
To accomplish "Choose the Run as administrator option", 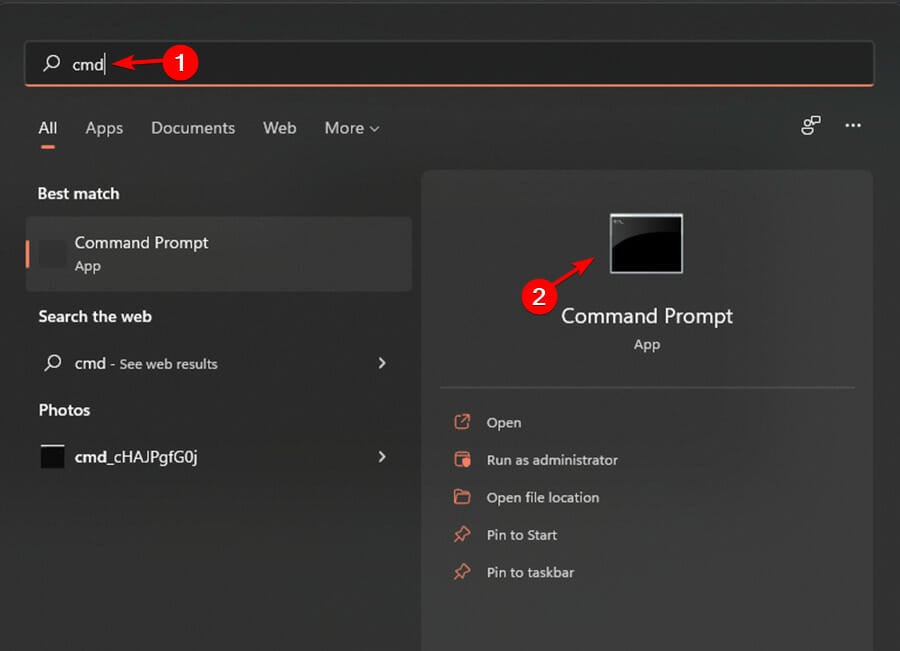I will [x=552, y=460].
